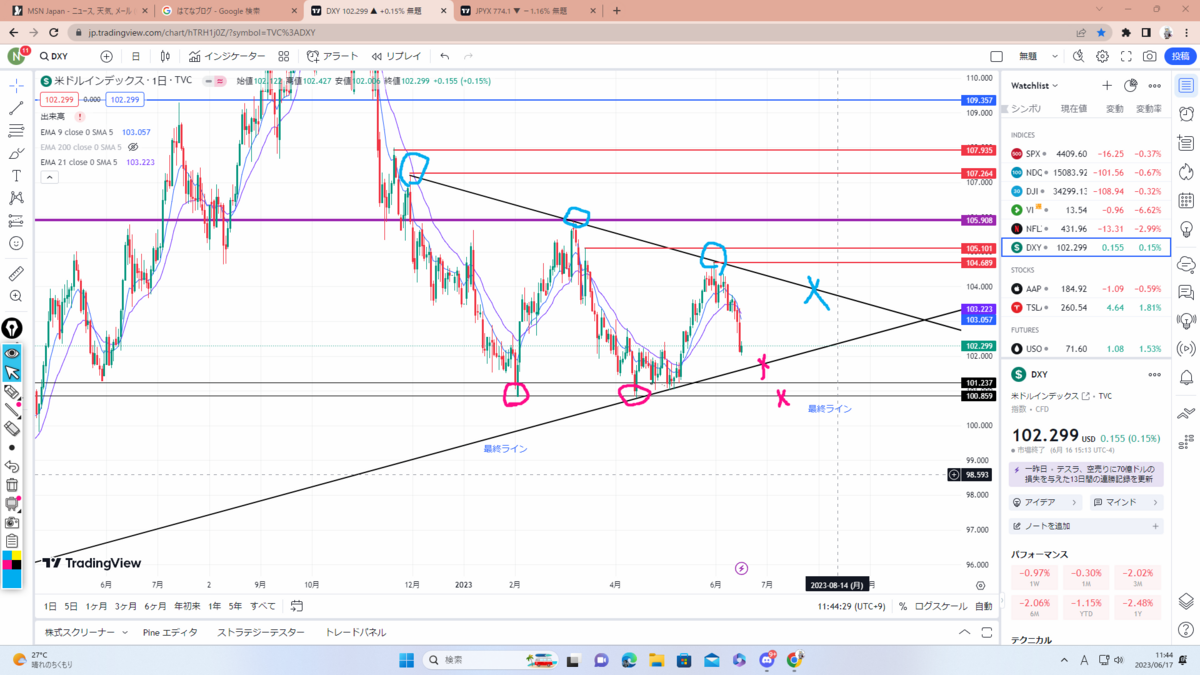Open the マインド dropdown chevron
This screenshot has width=1200, height=675.
(x=1155, y=502)
